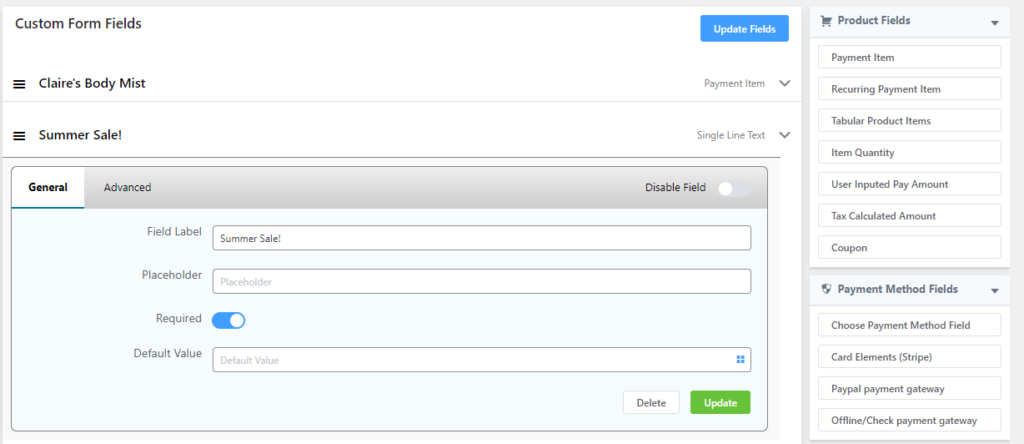Click the shopping cart icon in Product Fields

[826, 21]
